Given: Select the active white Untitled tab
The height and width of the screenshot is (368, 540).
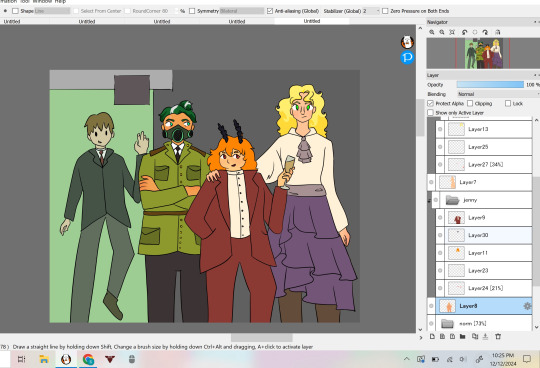Looking at the screenshot, I should coord(312,21).
